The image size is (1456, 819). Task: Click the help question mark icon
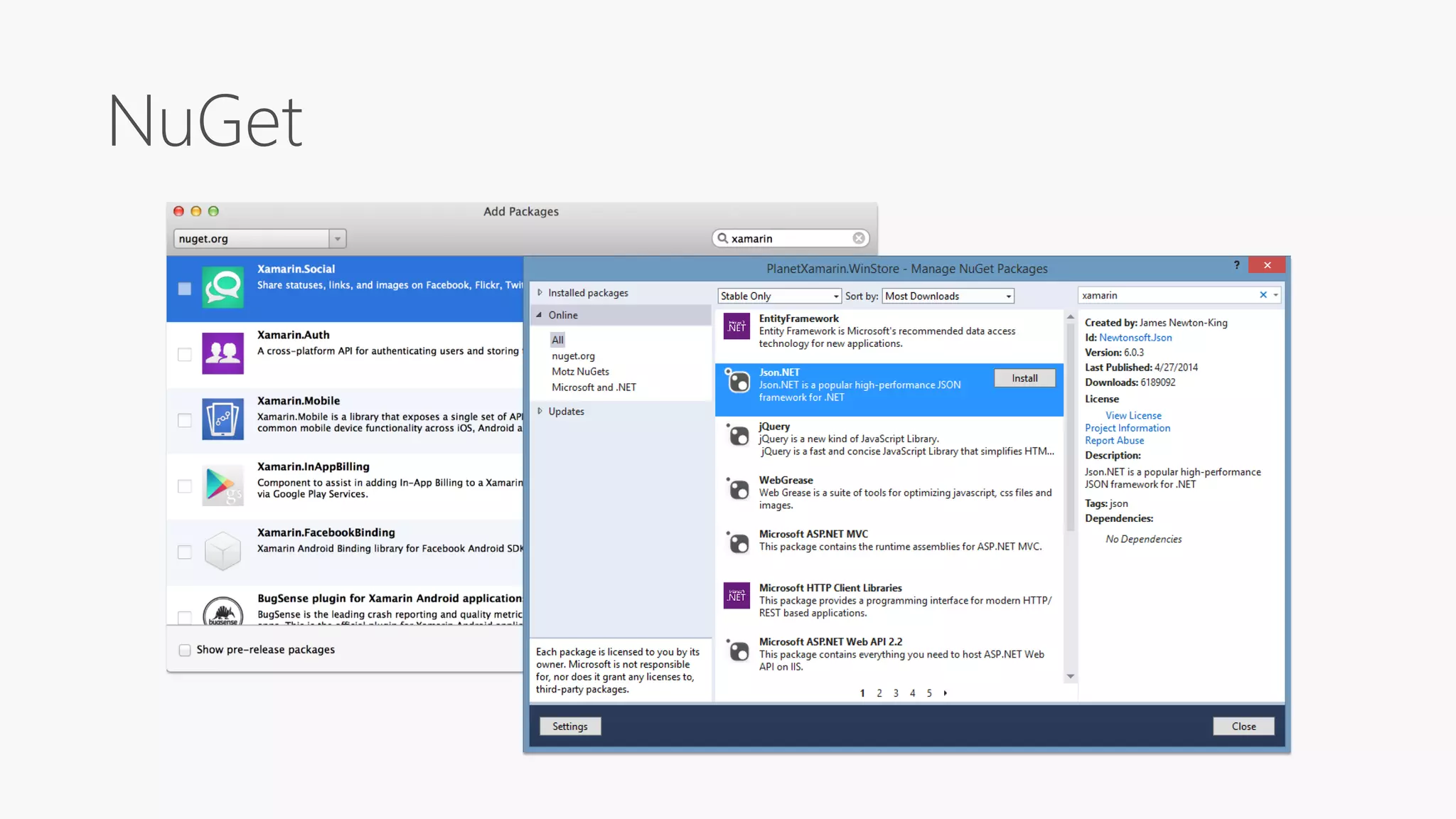click(x=1236, y=265)
